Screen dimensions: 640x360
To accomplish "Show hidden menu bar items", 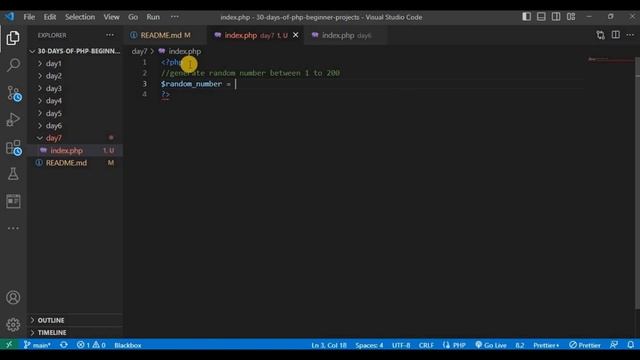I will point(175,17).
